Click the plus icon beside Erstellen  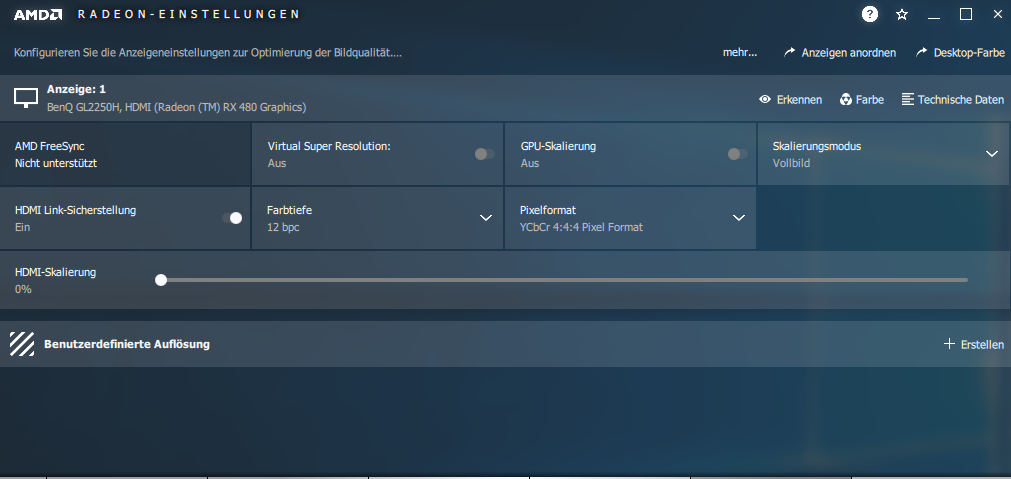949,344
